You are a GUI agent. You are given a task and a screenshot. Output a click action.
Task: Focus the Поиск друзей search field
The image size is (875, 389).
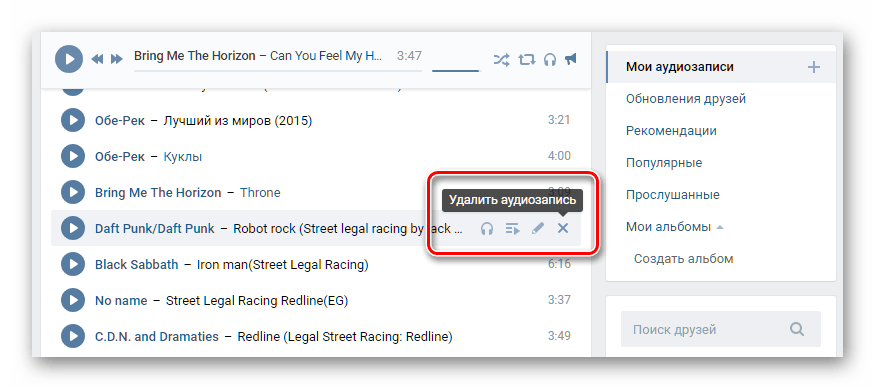click(x=721, y=329)
